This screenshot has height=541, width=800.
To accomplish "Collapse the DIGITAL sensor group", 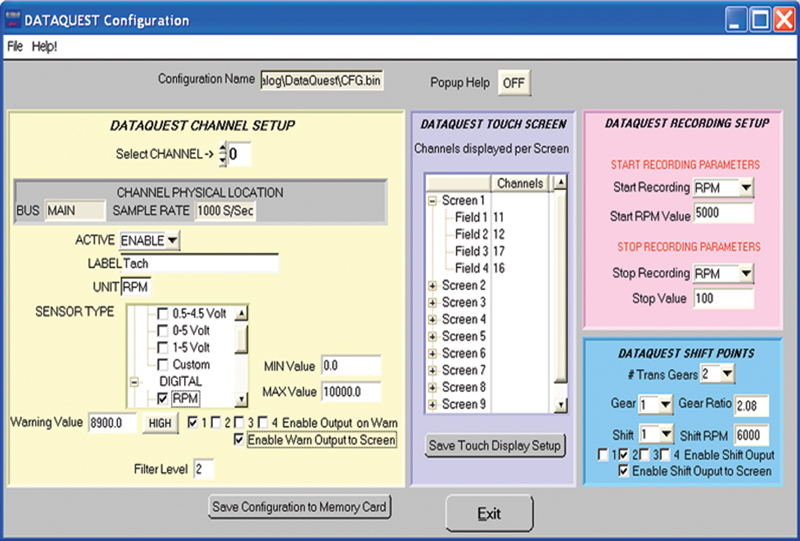I will coord(134,382).
